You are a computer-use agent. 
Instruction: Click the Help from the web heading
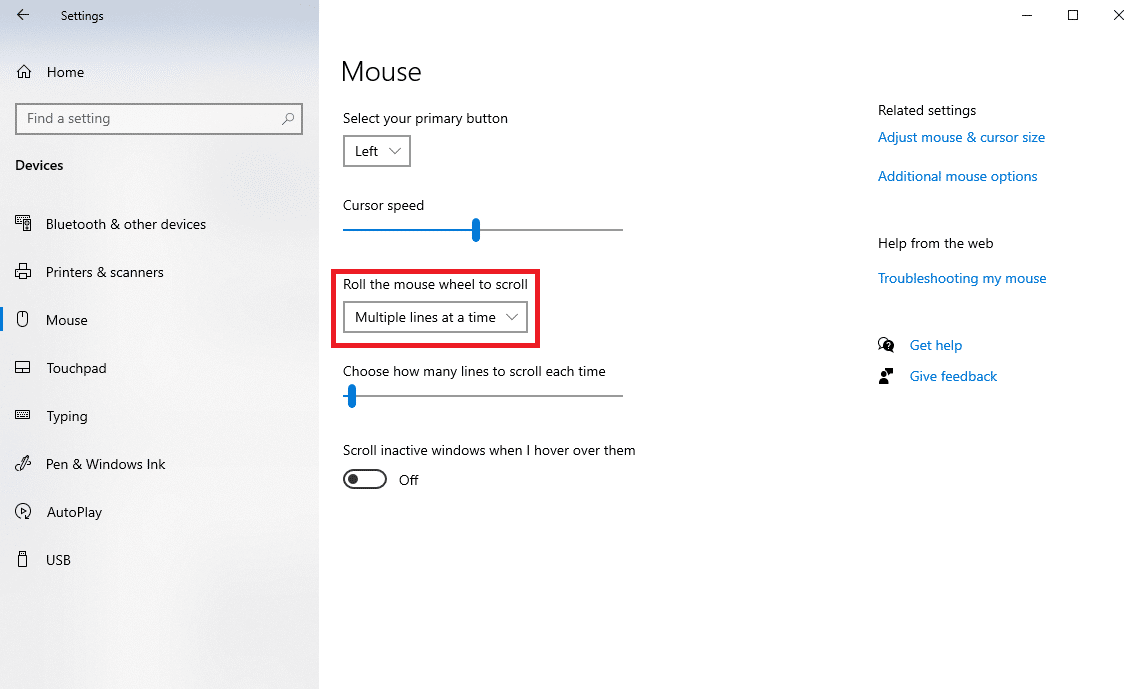tap(935, 243)
